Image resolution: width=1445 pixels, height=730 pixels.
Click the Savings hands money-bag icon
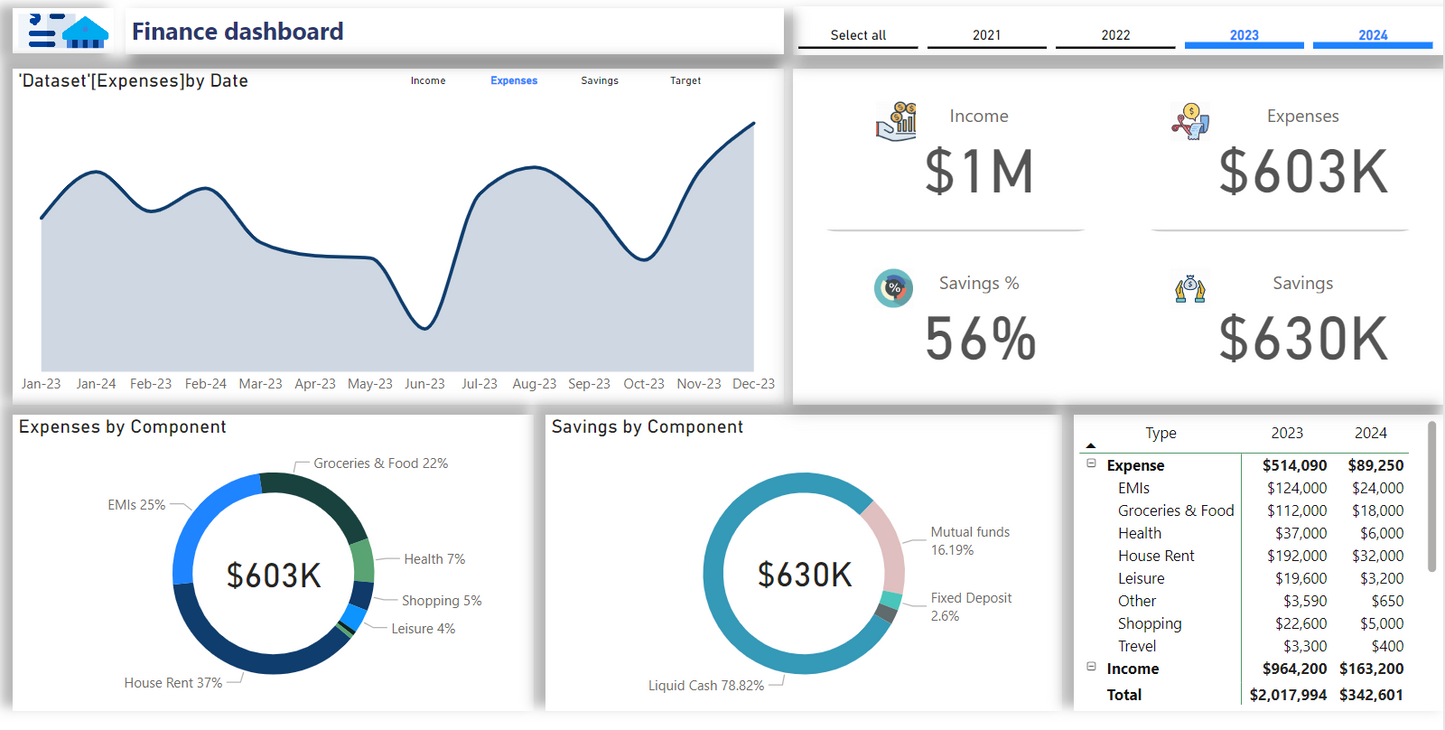pos(1189,288)
